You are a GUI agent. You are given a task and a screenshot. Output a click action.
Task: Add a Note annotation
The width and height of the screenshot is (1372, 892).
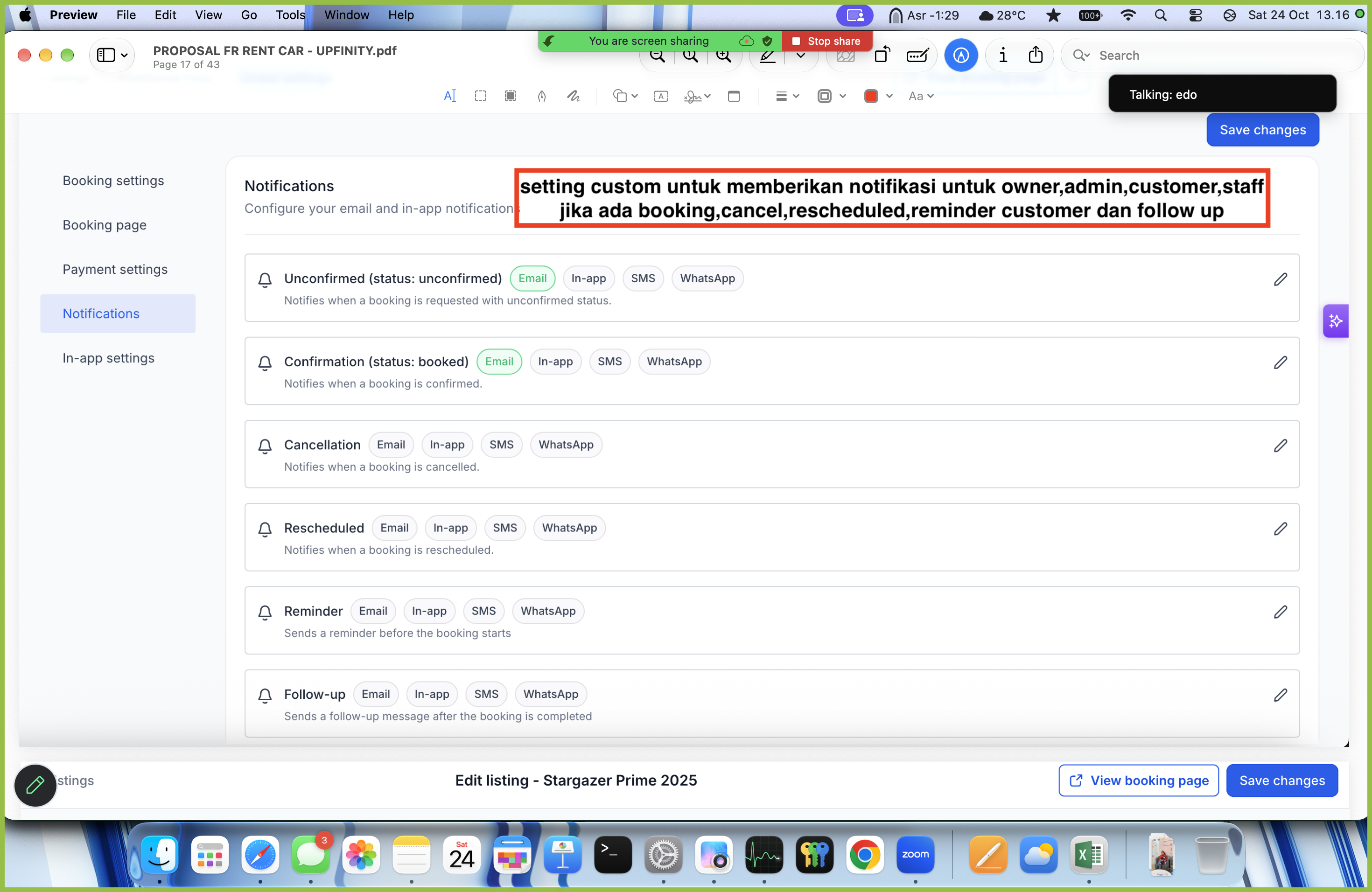[x=734, y=96]
